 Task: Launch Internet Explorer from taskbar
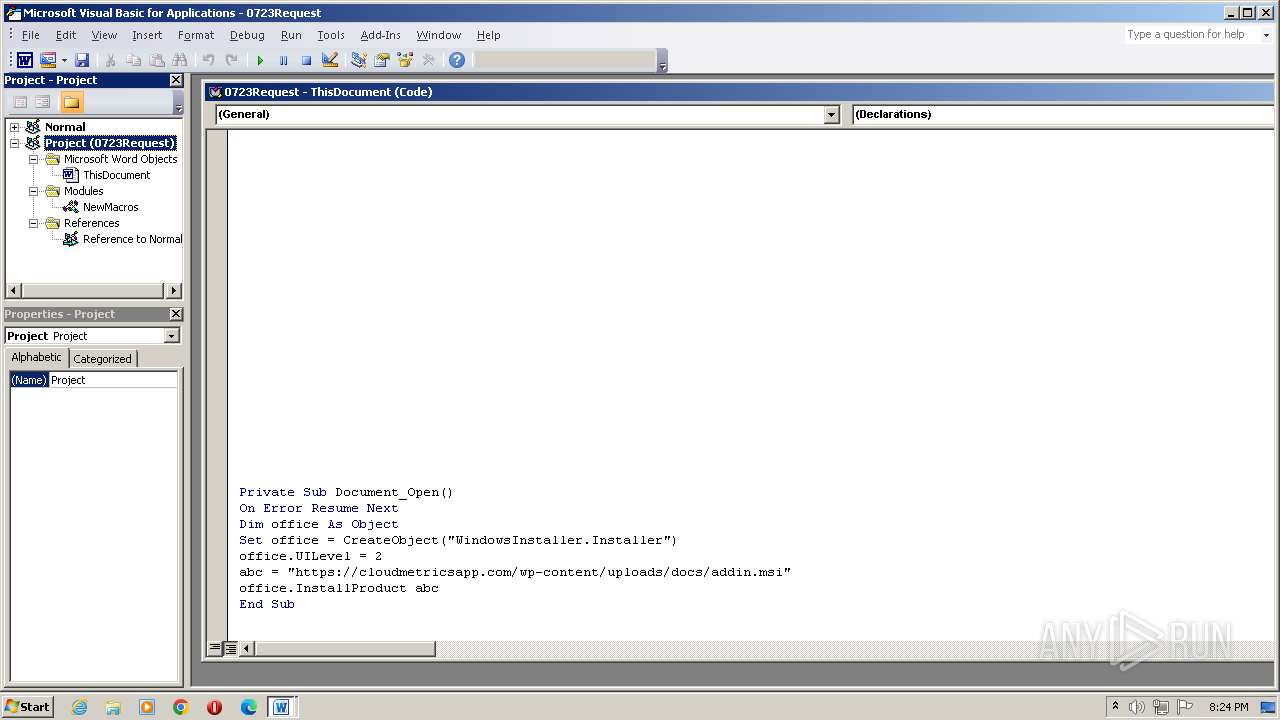tap(79, 707)
